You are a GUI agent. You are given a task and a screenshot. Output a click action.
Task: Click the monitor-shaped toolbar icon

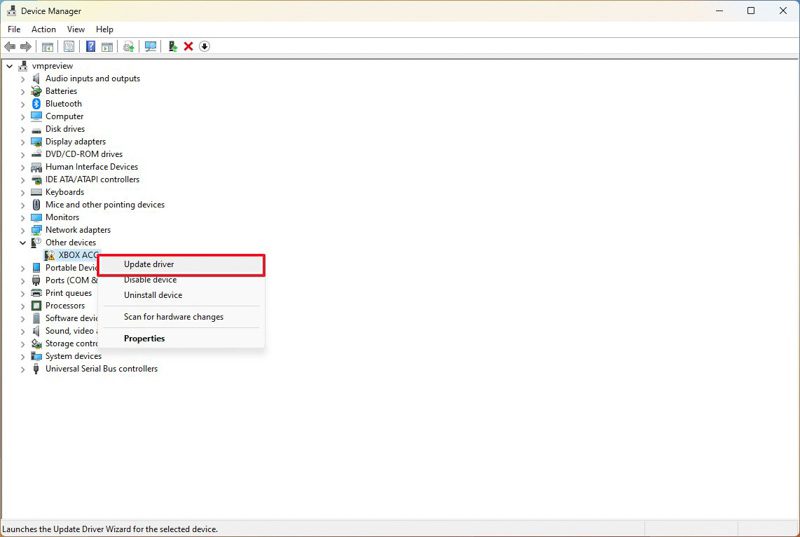click(x=150, y=47)
